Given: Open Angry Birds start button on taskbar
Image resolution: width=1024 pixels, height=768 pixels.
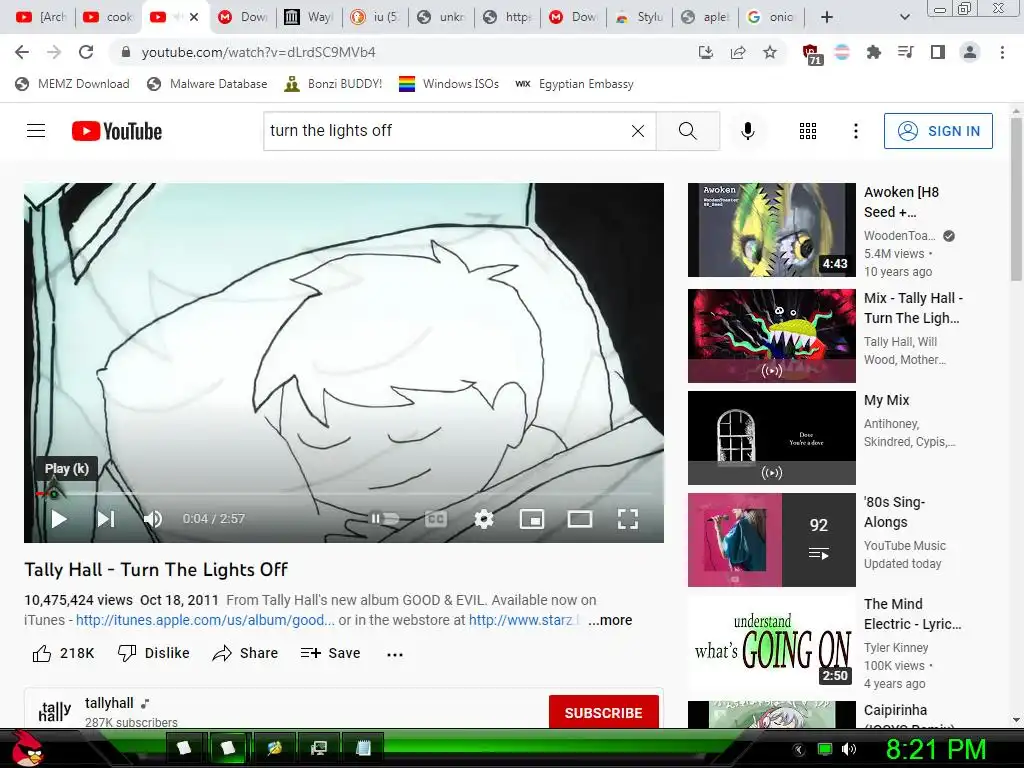Looking at the screenshot, I should (x=29, y=748).
